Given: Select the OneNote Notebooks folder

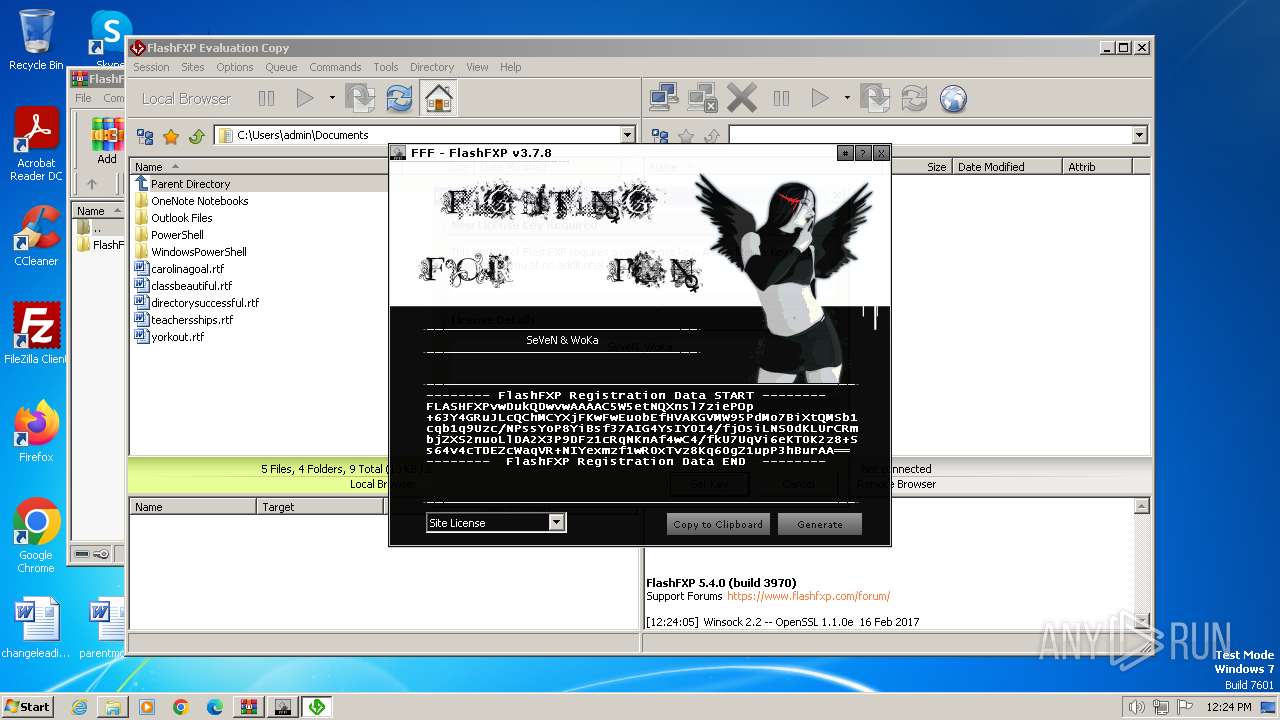Looking at the screenshot, I should [199, 201].
